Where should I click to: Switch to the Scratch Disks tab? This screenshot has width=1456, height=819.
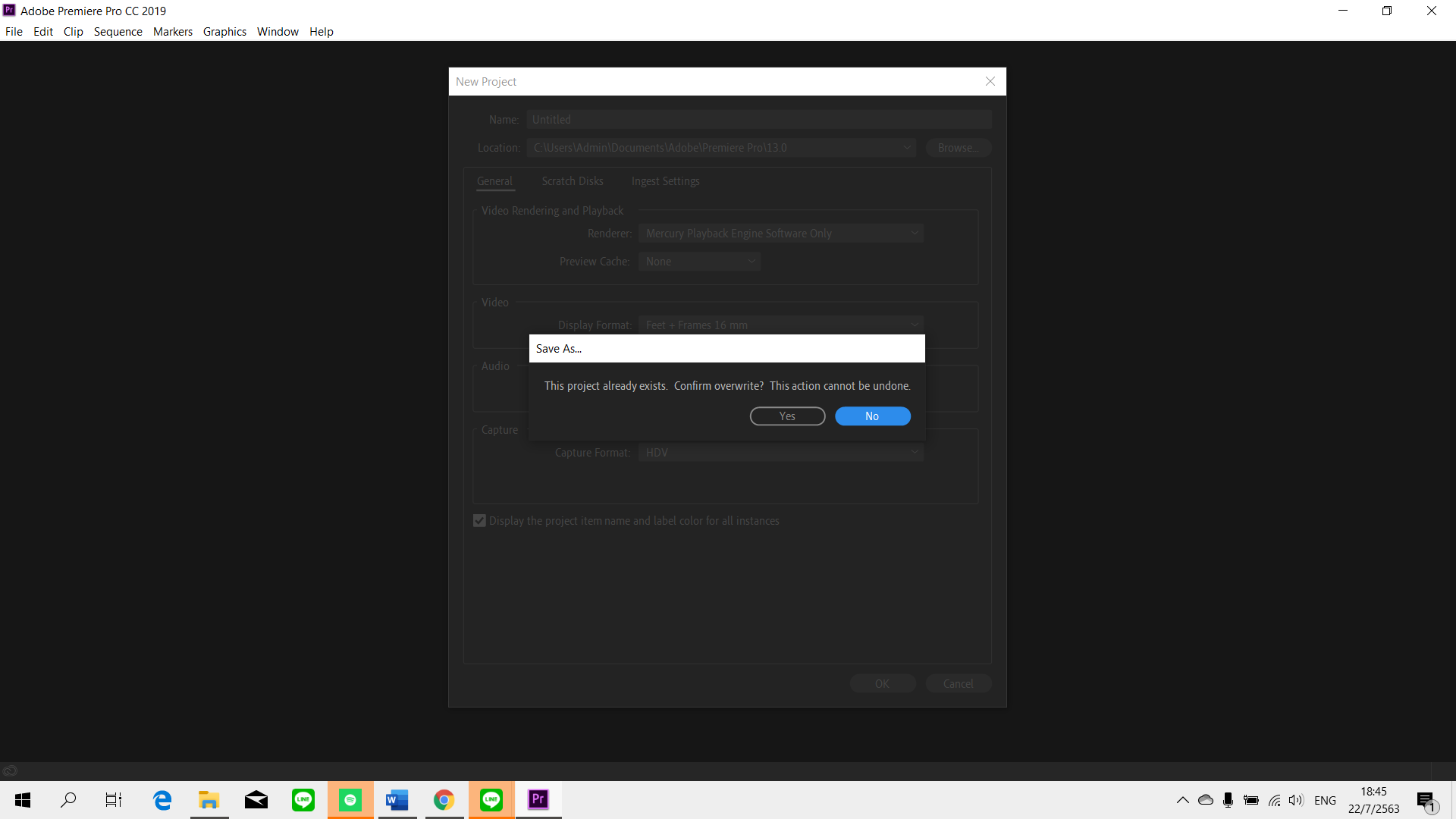coord(573,180)
